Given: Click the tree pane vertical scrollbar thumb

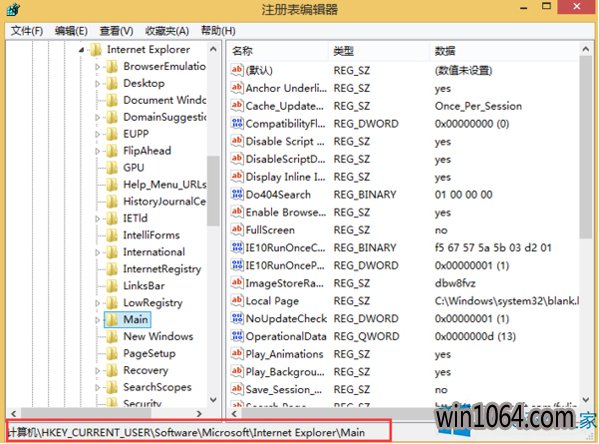Looking at the screenshot, I should pyautogui.click(x=214, y=191).
